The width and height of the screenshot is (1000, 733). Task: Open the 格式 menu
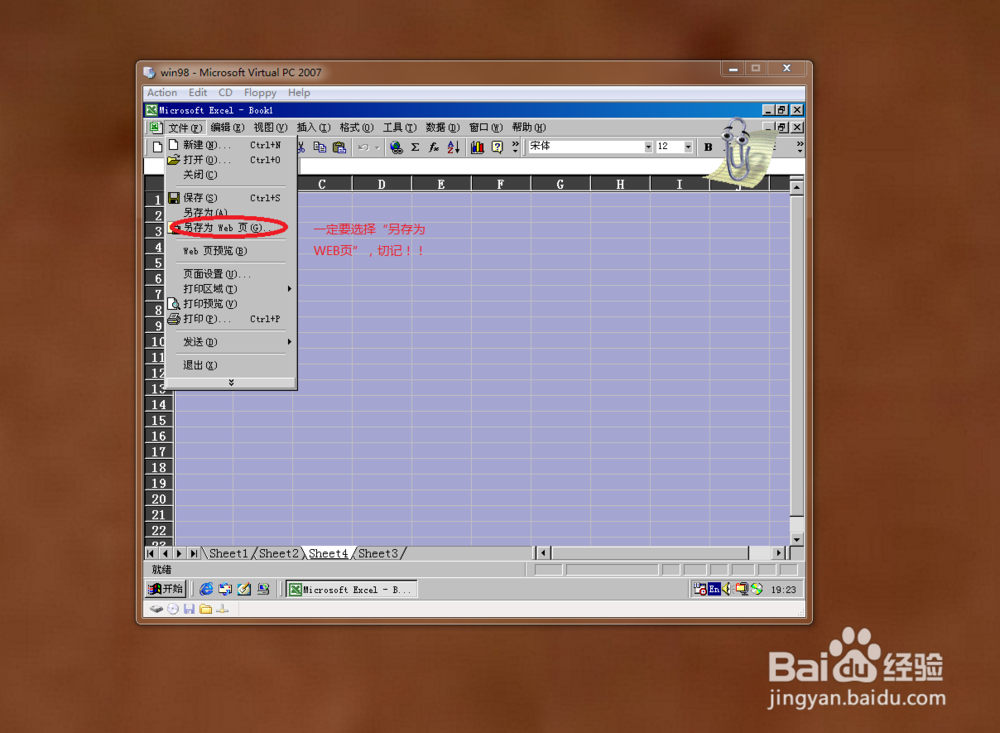(357, 127)
